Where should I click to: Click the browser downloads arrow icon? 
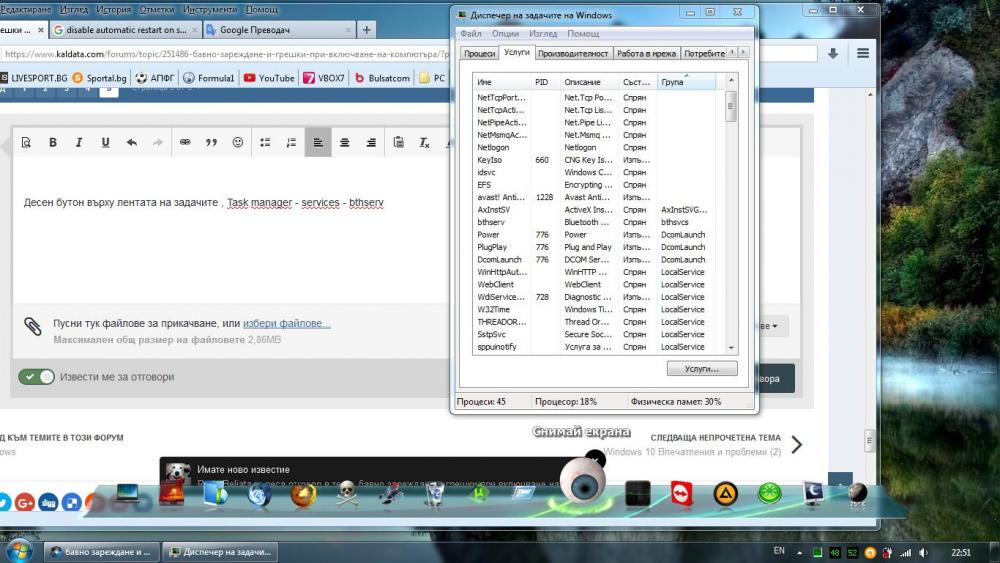tap(833, 54)
